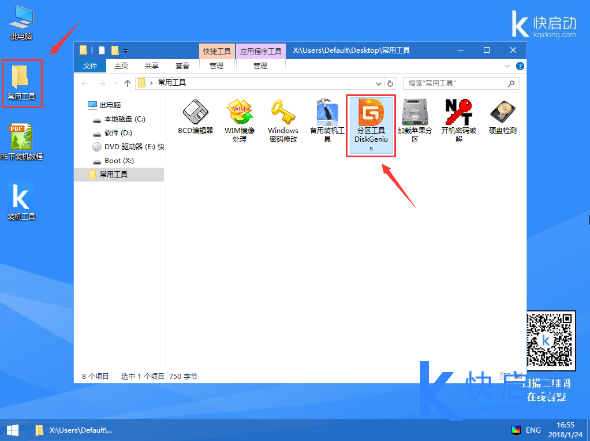The width and height of the screenshot is (590, 441).
Task: Open 软件 (D:) drive in navigation pane
Action: coord(113,133)
